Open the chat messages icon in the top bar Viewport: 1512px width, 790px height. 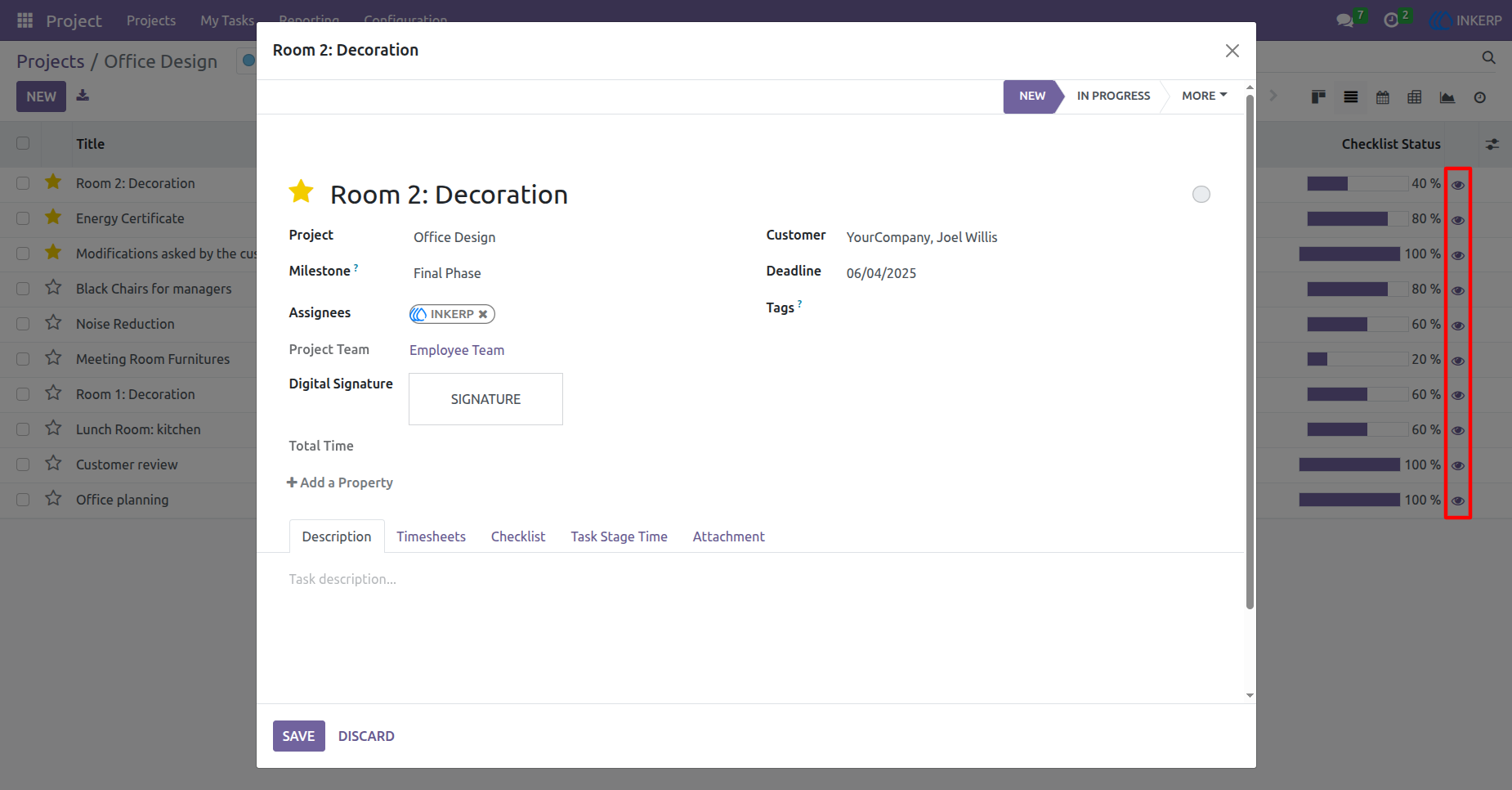1344,20
